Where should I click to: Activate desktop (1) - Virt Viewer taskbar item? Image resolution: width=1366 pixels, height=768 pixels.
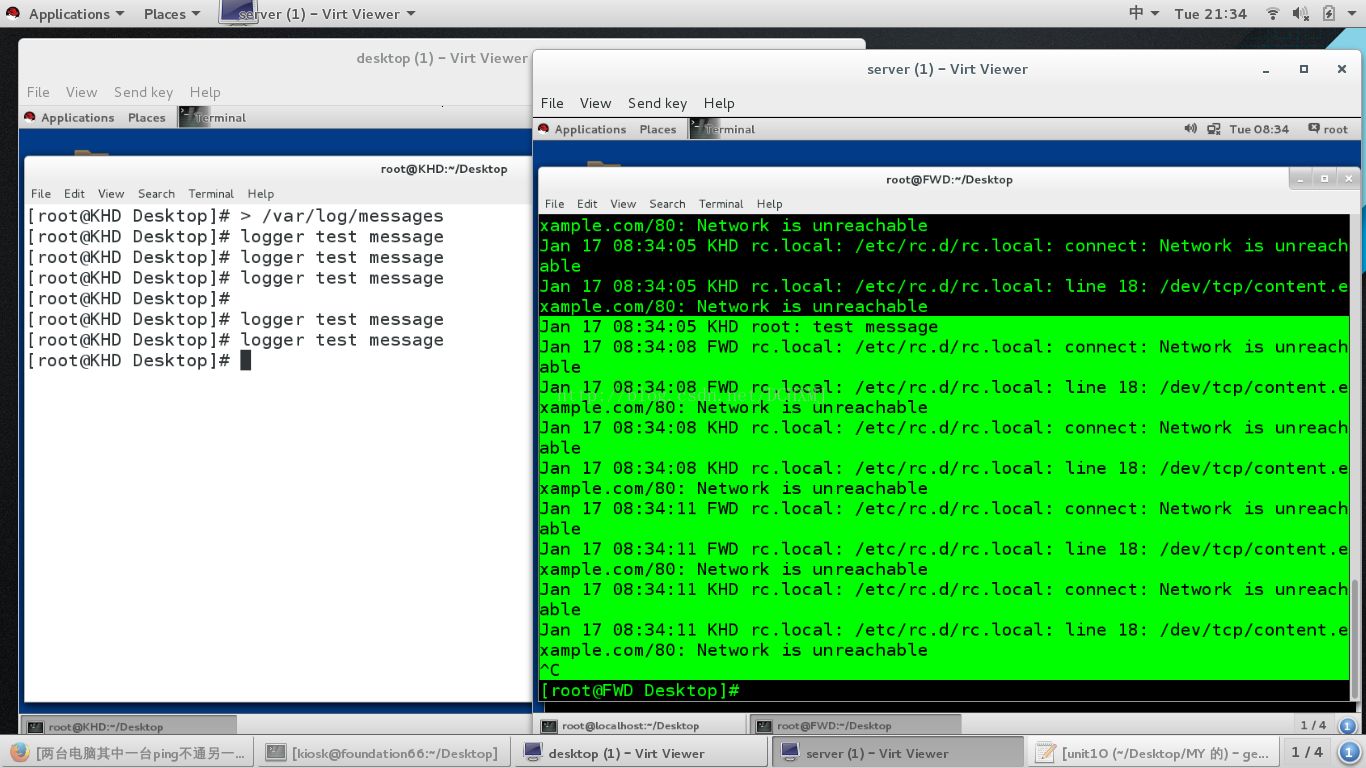640,753
